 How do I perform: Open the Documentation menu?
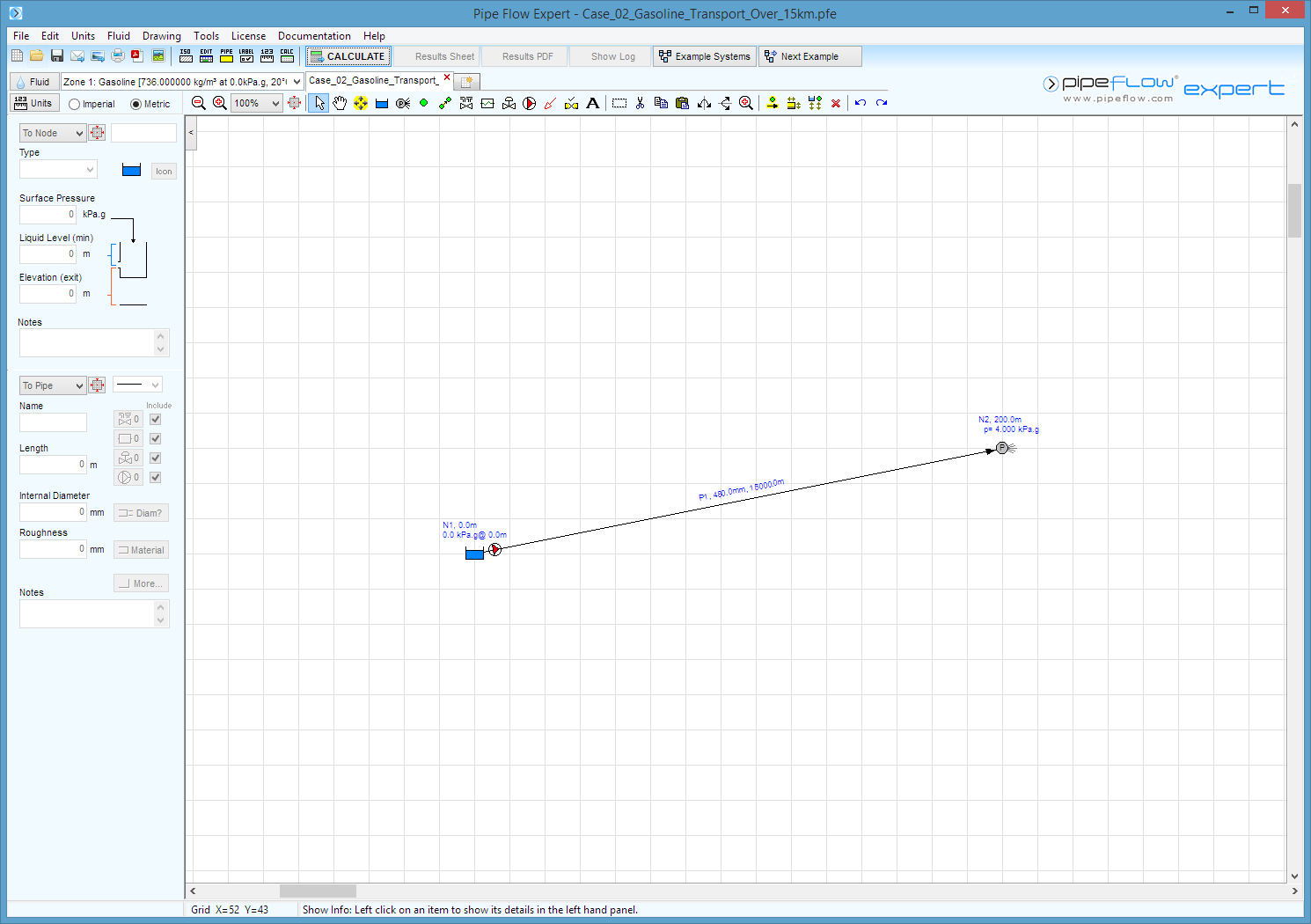[x=314, y=36]
